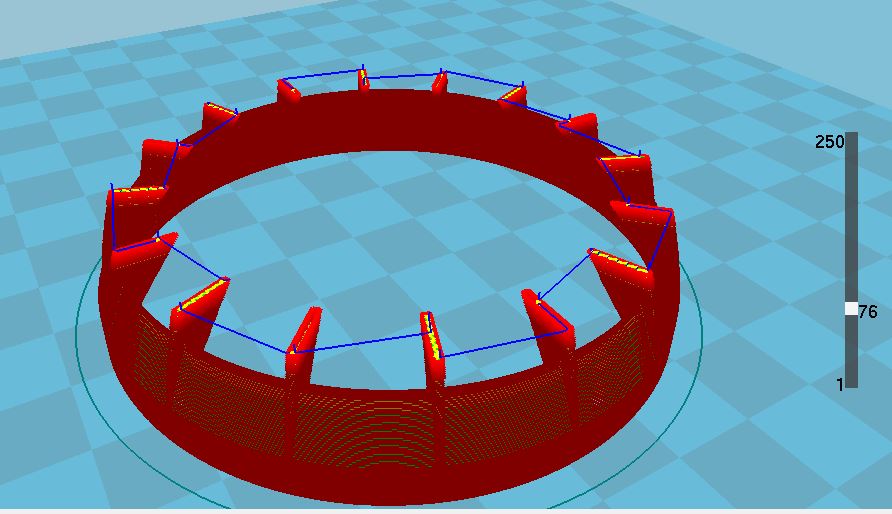Click the layer slider track near 250
Viewport: 892px width, 514px height.
[x=851, y=142]
